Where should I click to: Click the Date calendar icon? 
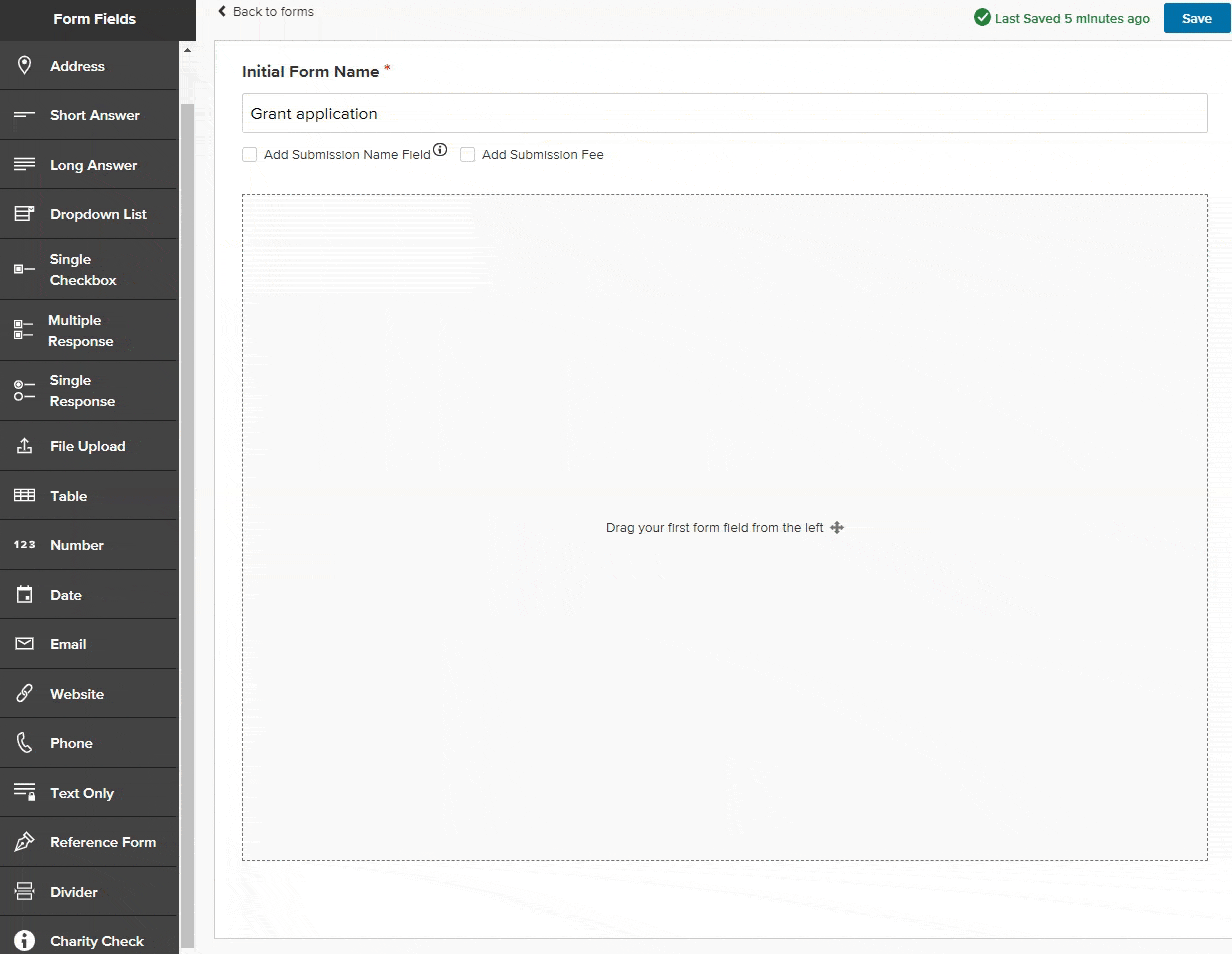[x=25, y=595]
